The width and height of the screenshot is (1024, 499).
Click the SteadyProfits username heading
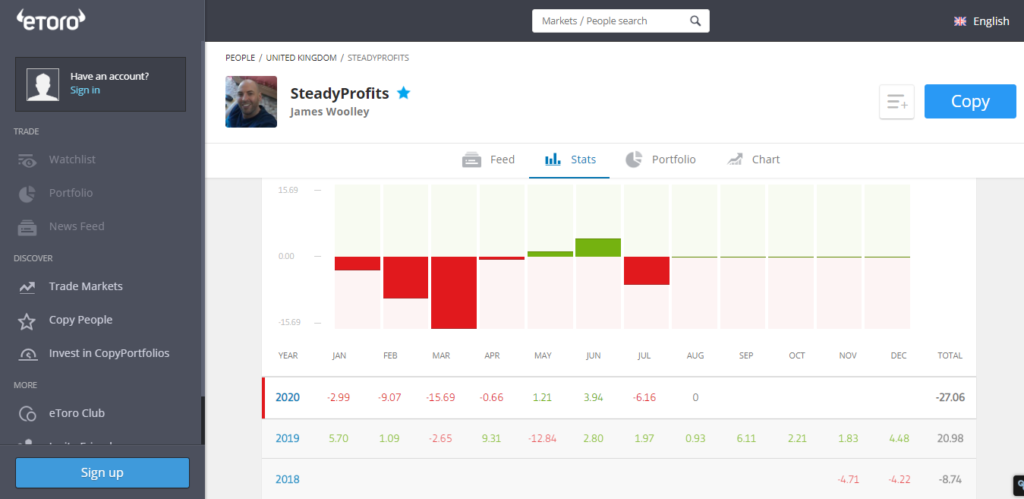point(339,93)
